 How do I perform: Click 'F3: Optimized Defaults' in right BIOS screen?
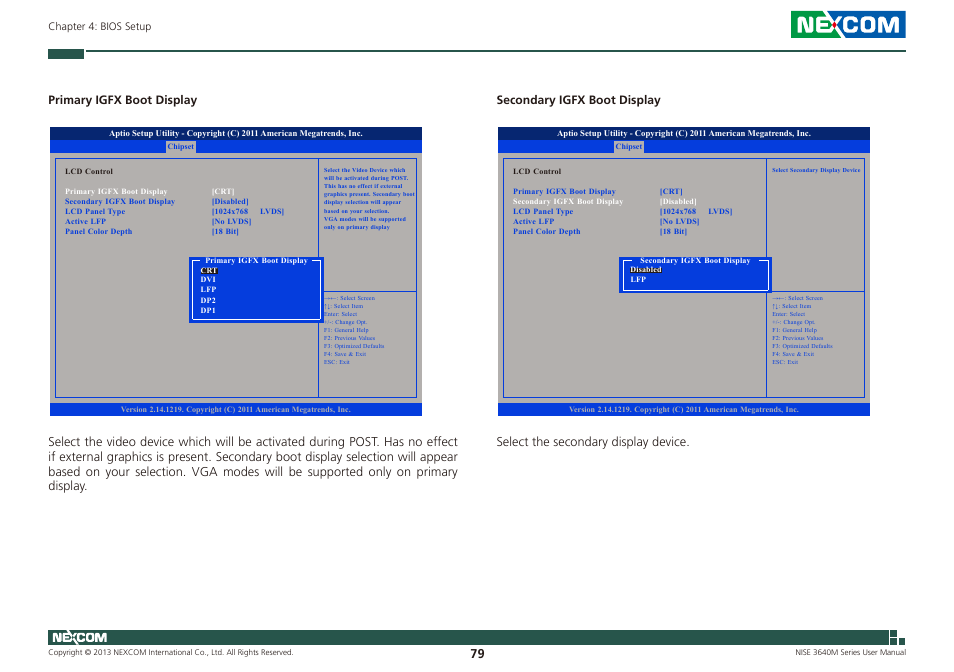[802, 346]
